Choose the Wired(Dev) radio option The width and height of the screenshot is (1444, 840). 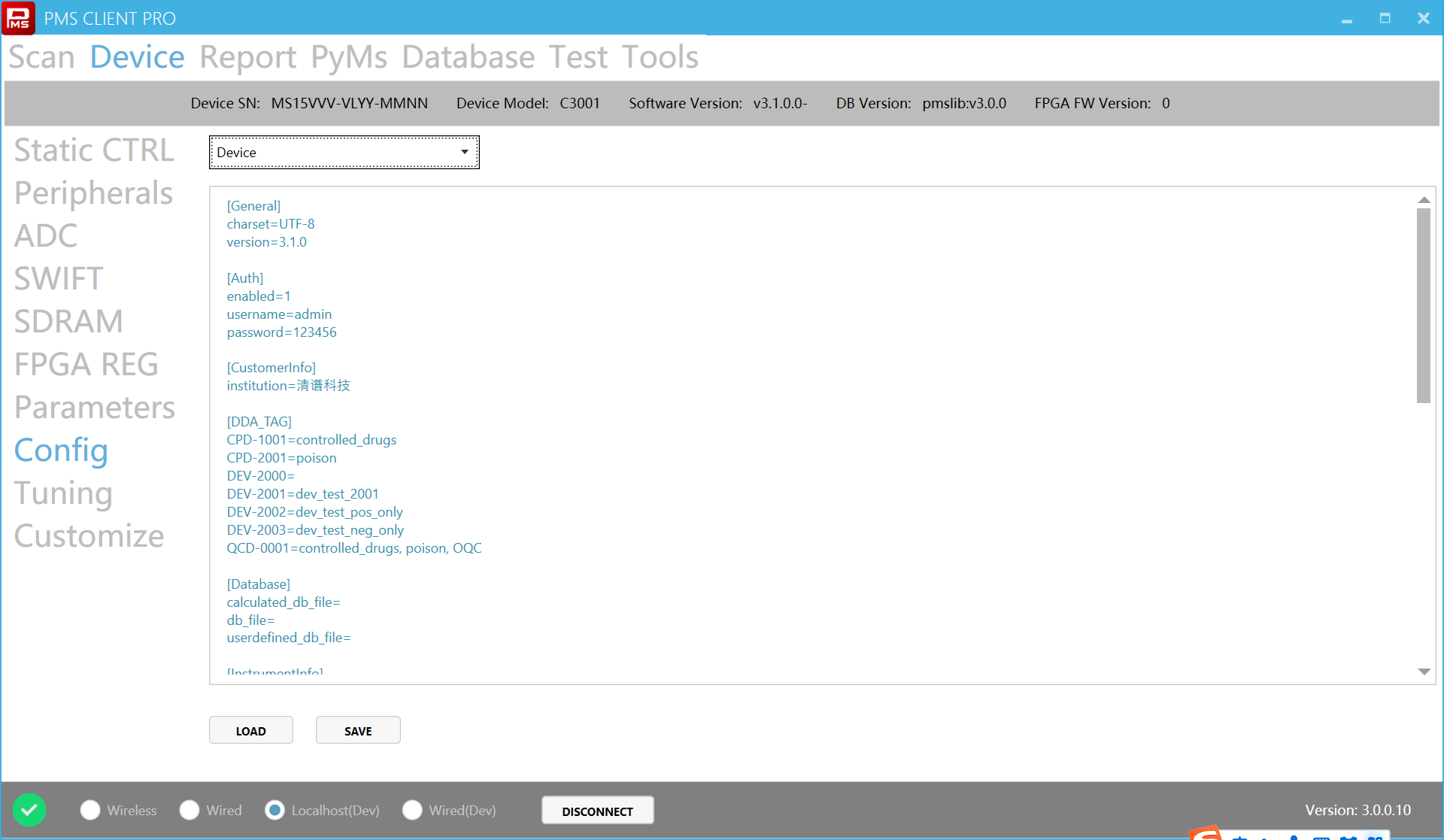point(412,810)
